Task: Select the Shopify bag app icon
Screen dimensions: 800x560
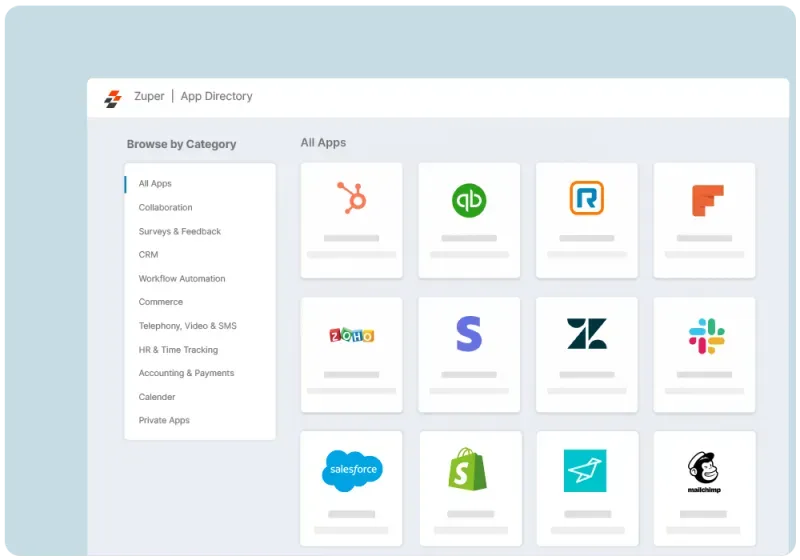Action: pos(467,469)
